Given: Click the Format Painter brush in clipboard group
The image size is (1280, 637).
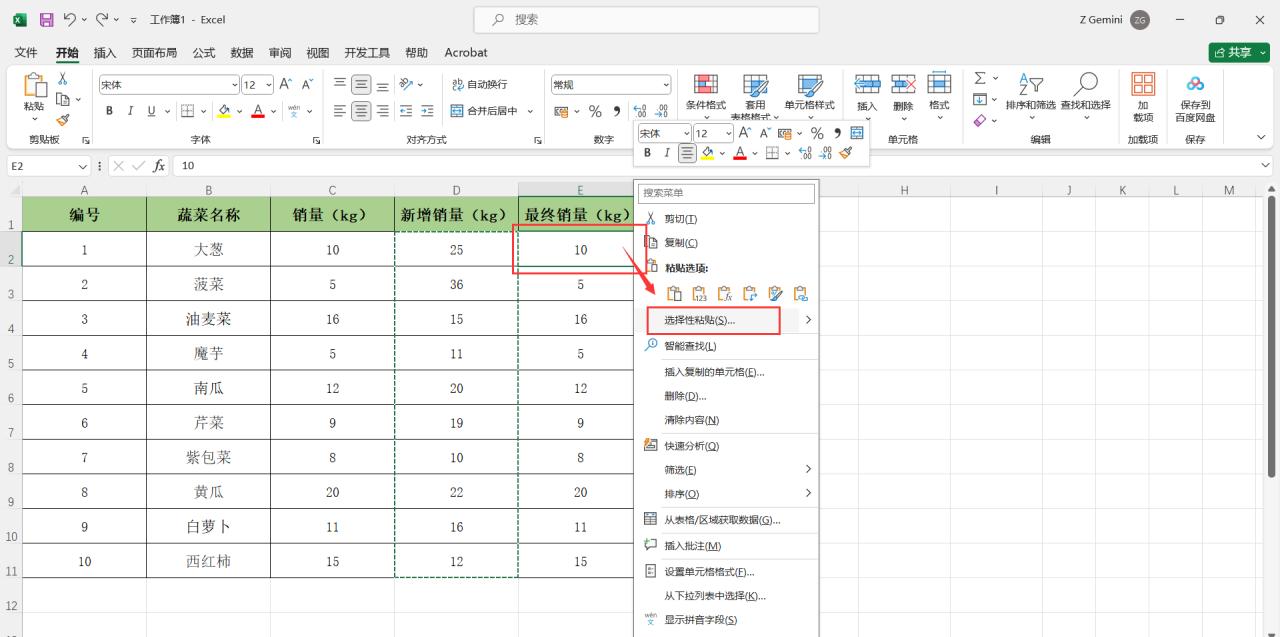Looking at the screenshot, I should 62,119.
